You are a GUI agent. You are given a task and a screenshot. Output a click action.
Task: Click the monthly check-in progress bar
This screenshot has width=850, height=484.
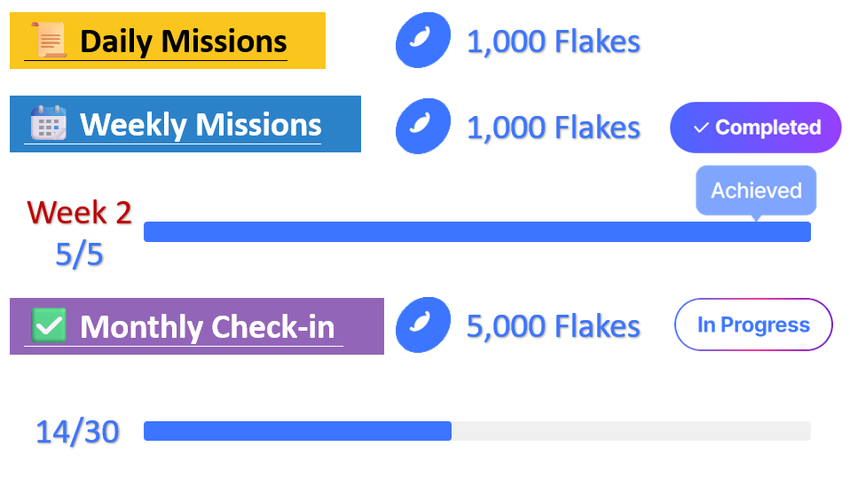477,431
